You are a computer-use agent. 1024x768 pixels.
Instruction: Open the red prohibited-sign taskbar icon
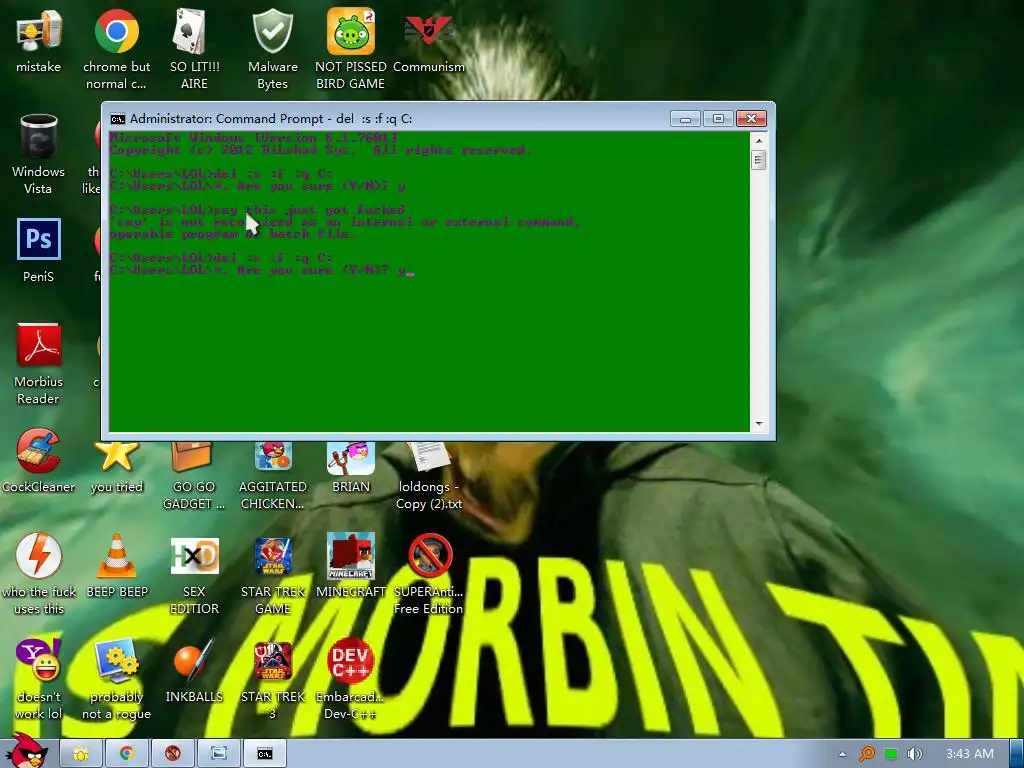point(172,754)
